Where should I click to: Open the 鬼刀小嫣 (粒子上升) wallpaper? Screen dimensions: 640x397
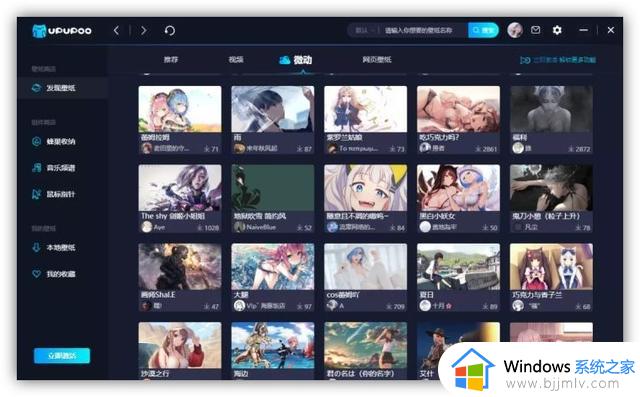click(x=551, y=188)
